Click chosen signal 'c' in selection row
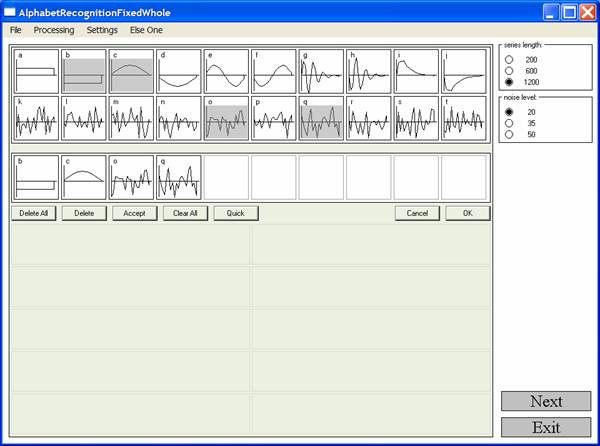600x446 pixels. pyautogui.click(x=84, y=177)
